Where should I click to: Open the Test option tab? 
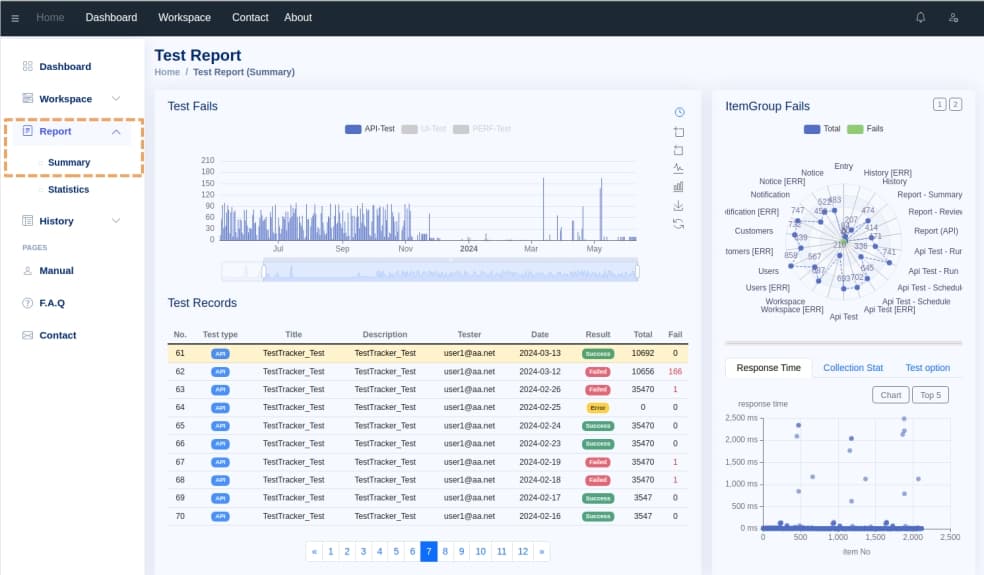927,368
